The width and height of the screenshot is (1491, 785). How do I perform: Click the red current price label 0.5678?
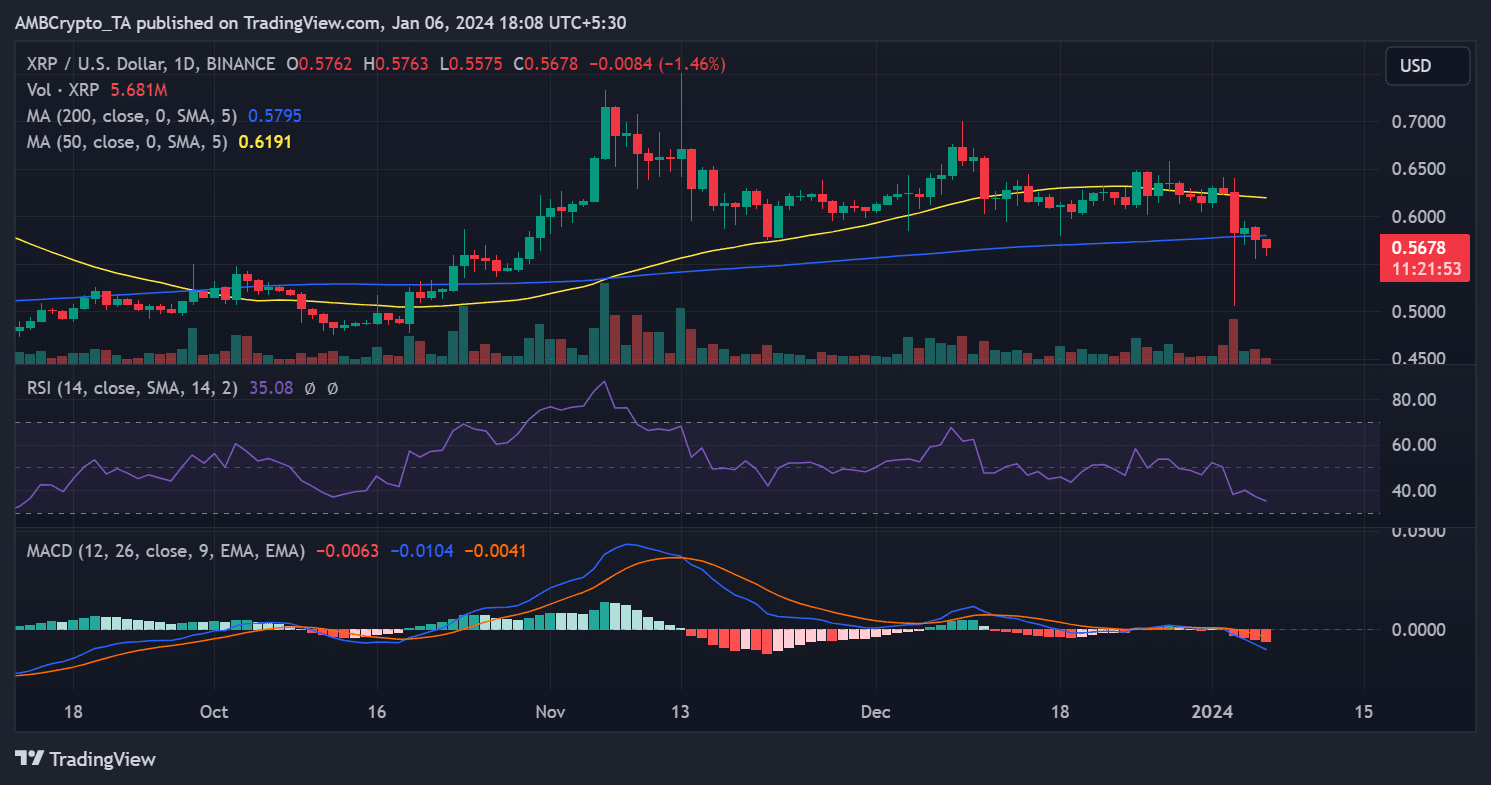pos(1424,244)
